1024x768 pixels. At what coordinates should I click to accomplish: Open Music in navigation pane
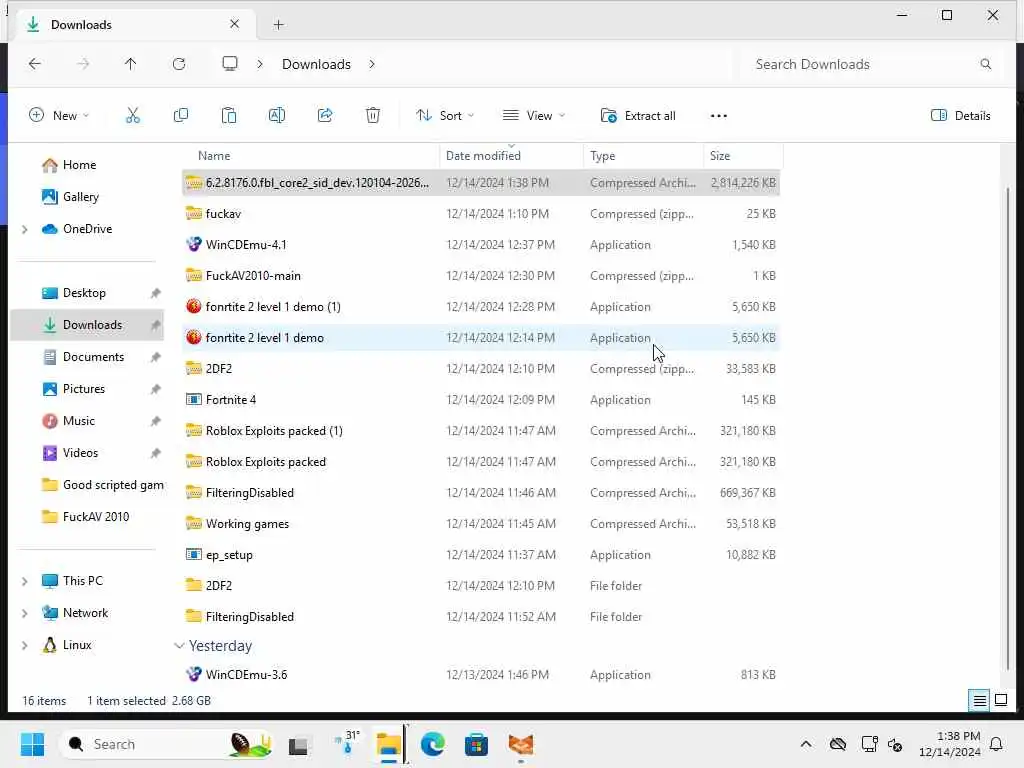pos(78,421)
